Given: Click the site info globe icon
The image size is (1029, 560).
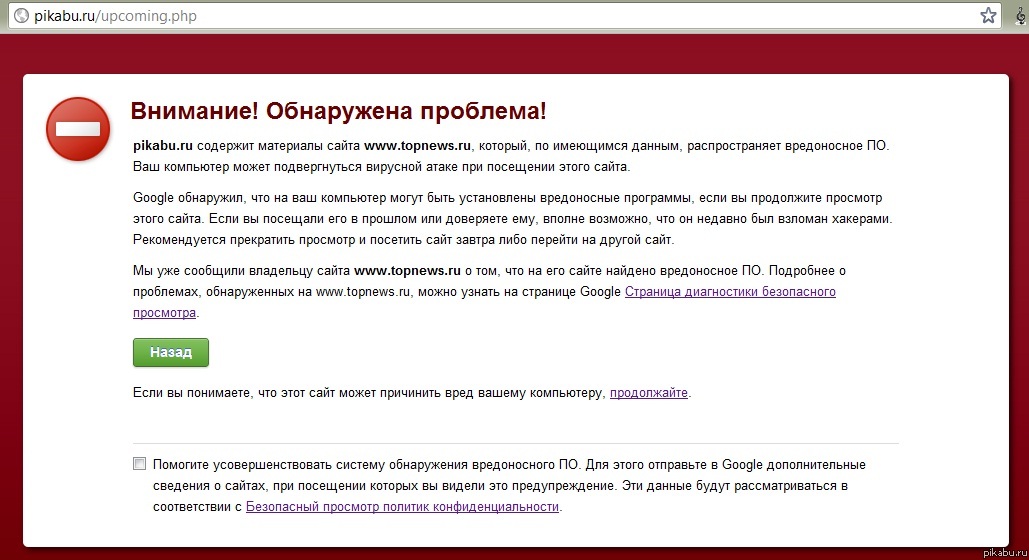Looking at the screenshot, I should (22, 15).
